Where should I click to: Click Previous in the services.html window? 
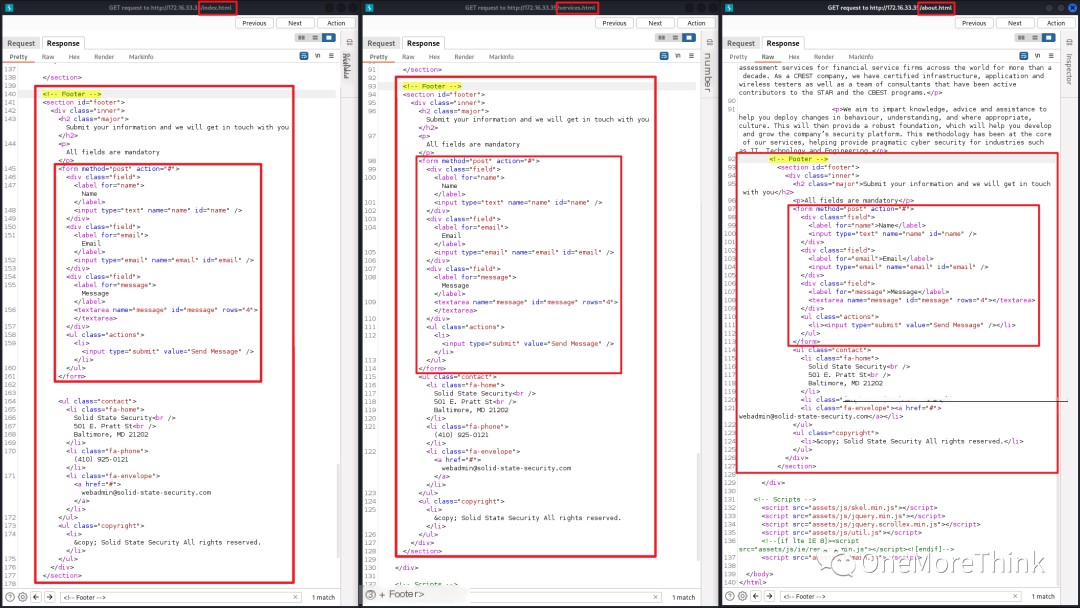(614, 23)
